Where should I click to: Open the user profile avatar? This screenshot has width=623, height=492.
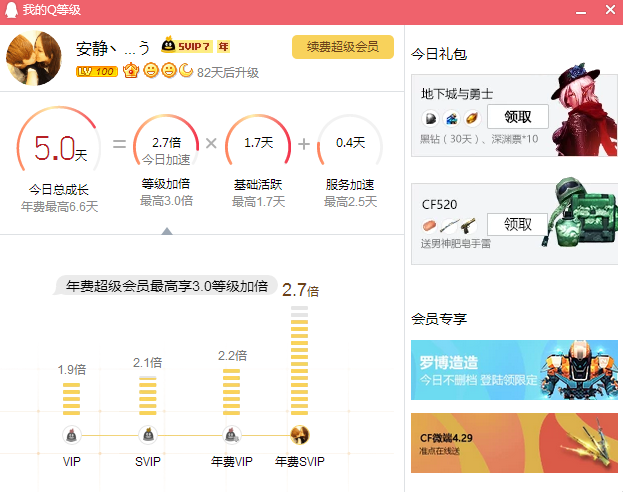click(x=34, y=58)
